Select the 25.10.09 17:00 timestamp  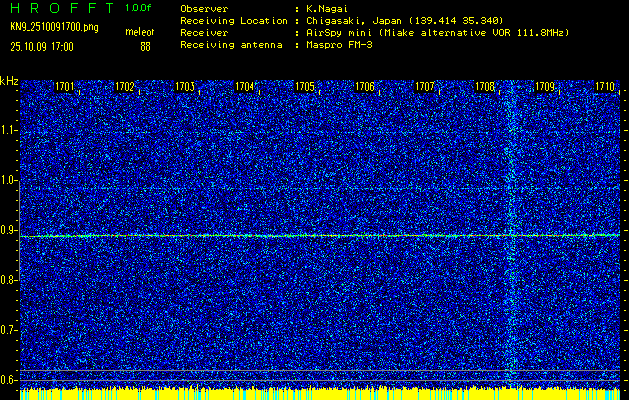coord(45,46)
